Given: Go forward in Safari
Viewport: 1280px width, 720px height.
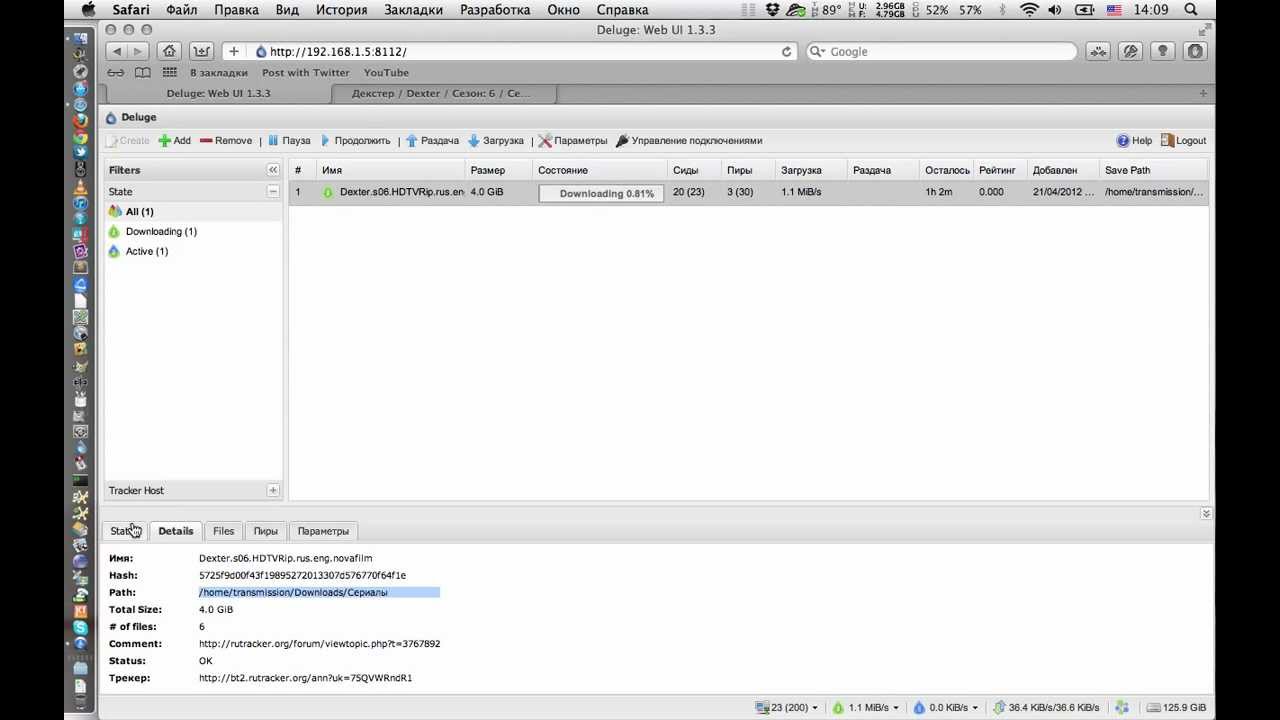Looking at the screenshot, I should pos(139,51).
